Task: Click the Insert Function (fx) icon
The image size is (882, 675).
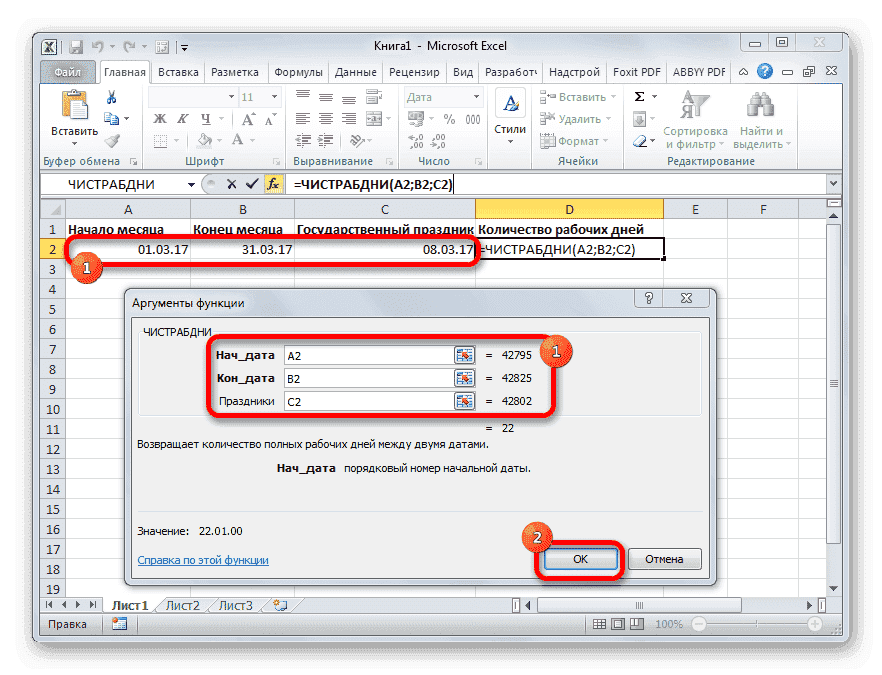Action: click(272, 184)
